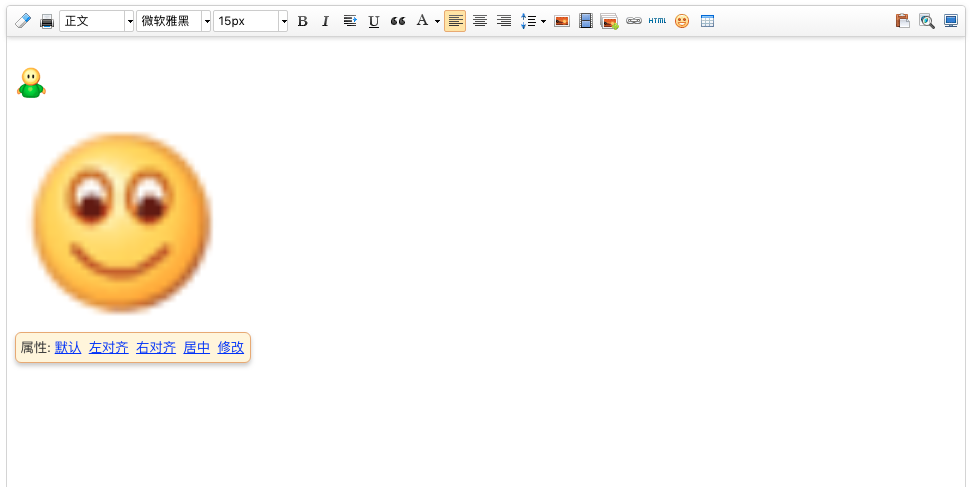Click the image gallery upload icon
Image resolution: width=977 pixels, height=487 pixels.
click(609, 21)
